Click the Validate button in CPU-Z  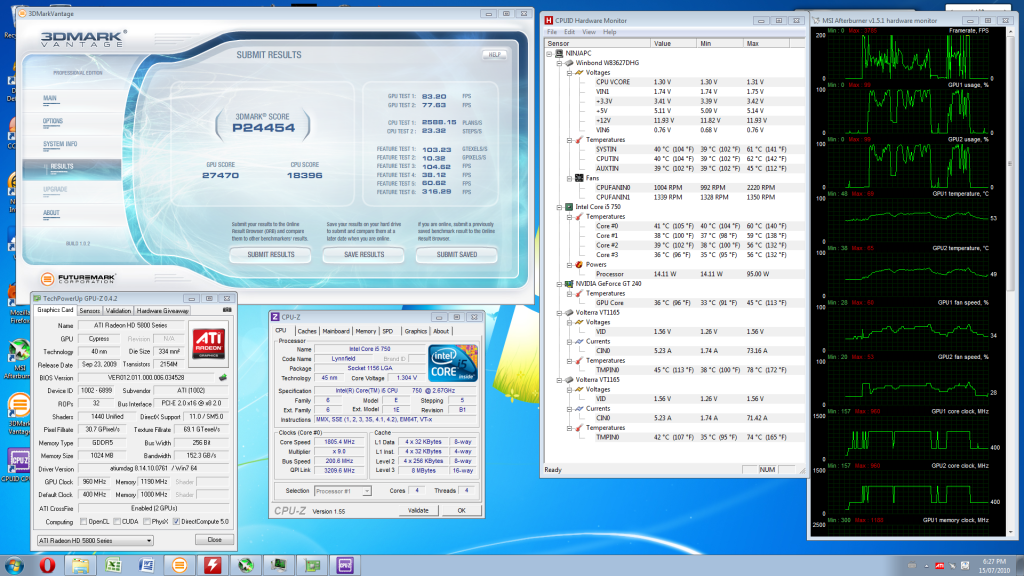coord(418,511)
